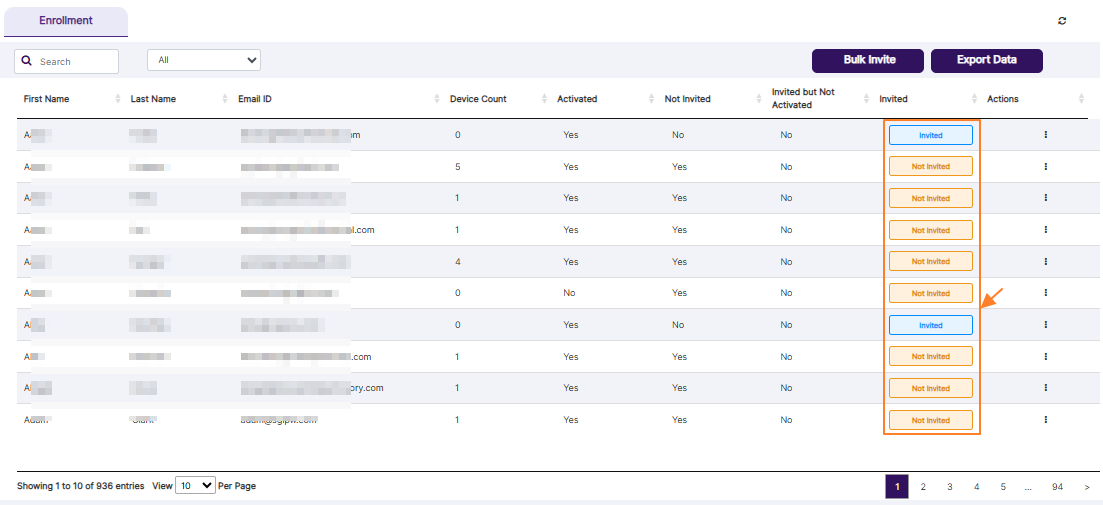
Task: Sort by Actions column arrows
Action: coord(1081,99)
